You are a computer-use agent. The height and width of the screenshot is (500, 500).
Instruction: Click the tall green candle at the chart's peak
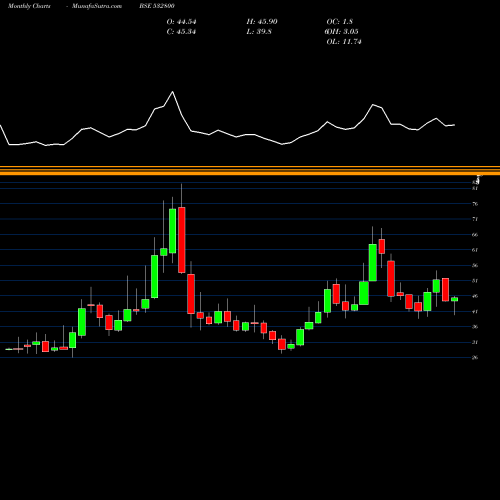173,231
